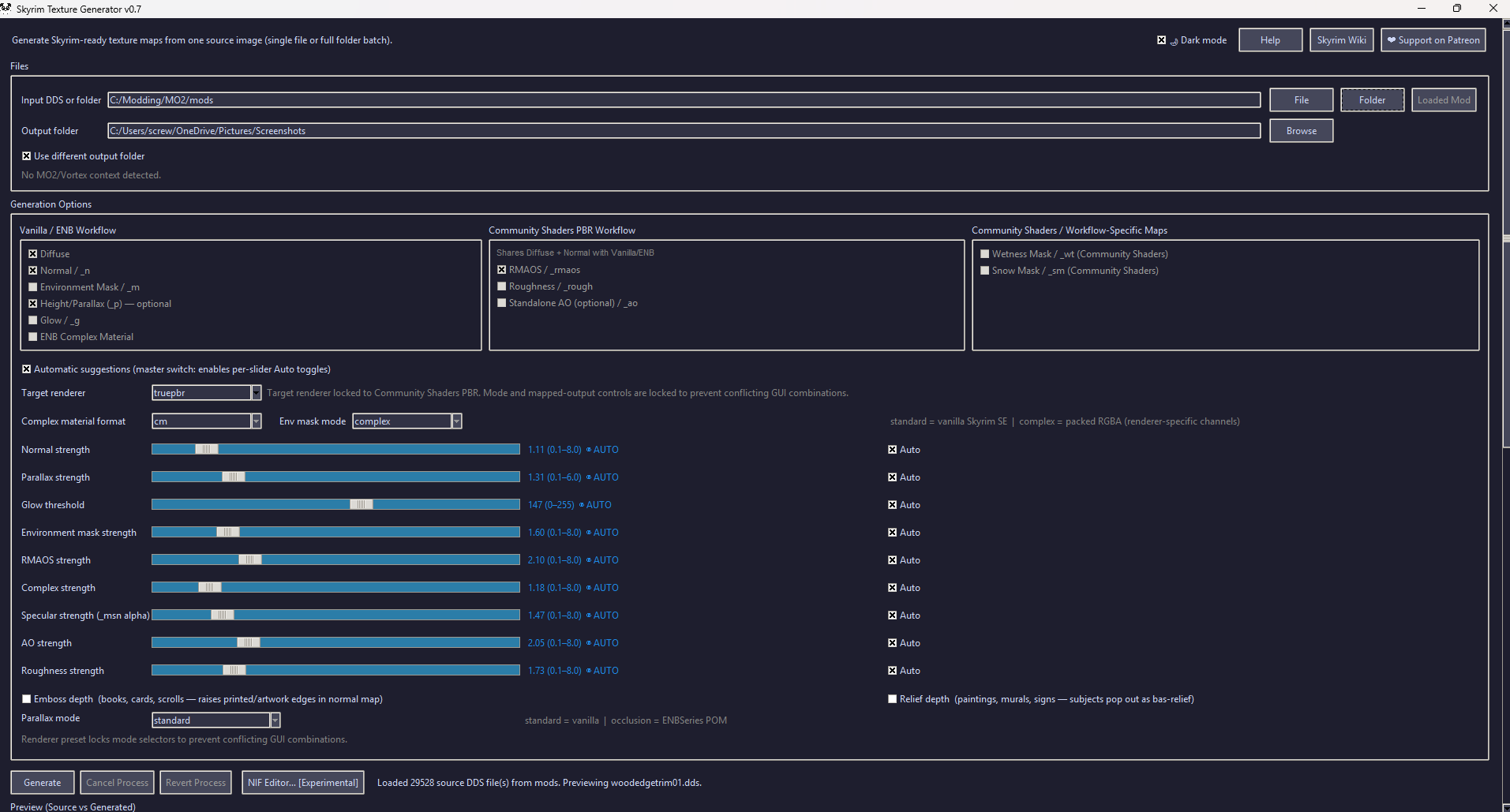
Task: Toggle Auto for Environment mask strength
Action: click(892, 533)
